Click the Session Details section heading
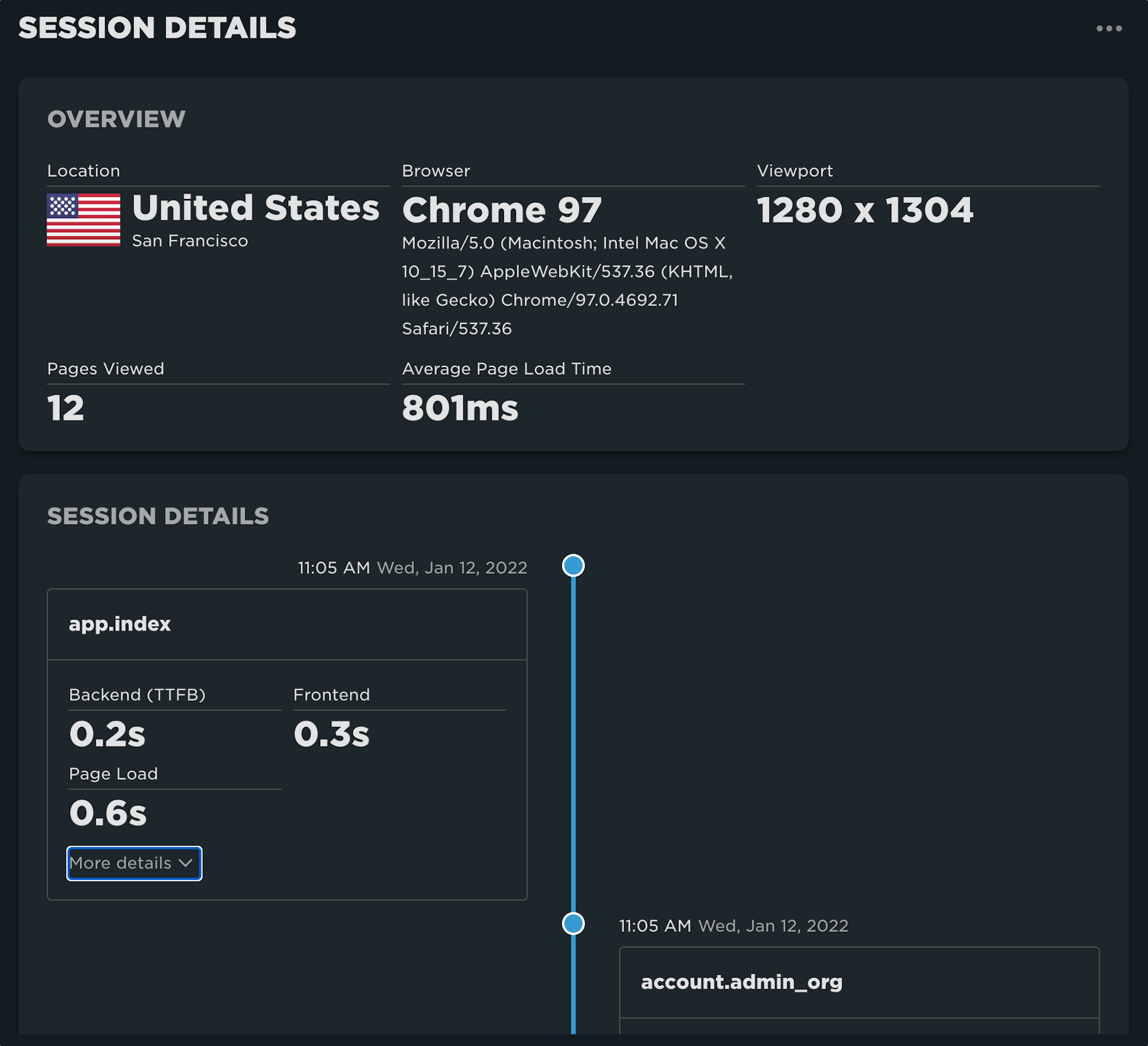The height and width of the screenshot is (1046, 1148). tap(157, 516)
